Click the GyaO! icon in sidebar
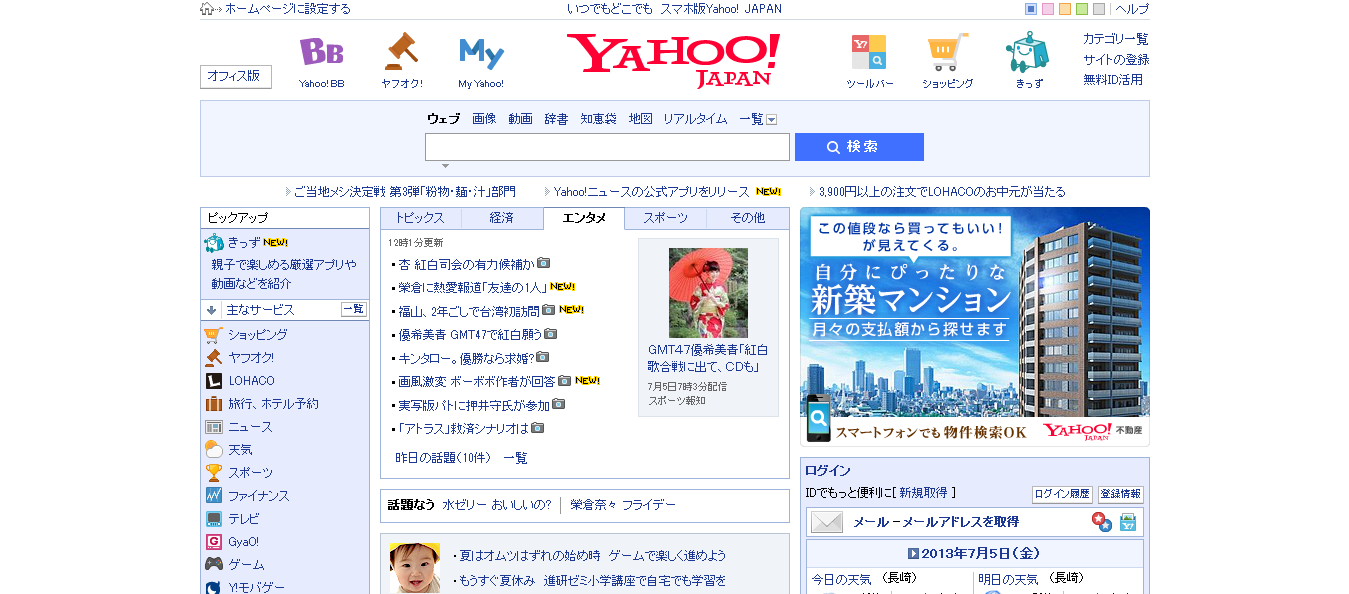Viewport: 1349px width, 594px height. (x=213, y=542)
